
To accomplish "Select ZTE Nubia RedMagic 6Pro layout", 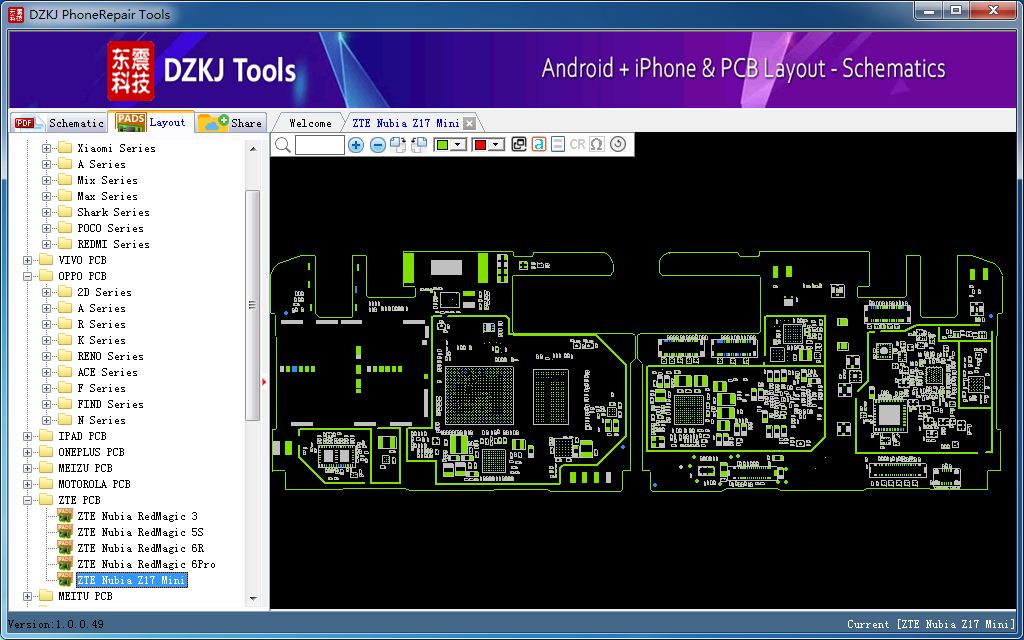I will (146, 564).
